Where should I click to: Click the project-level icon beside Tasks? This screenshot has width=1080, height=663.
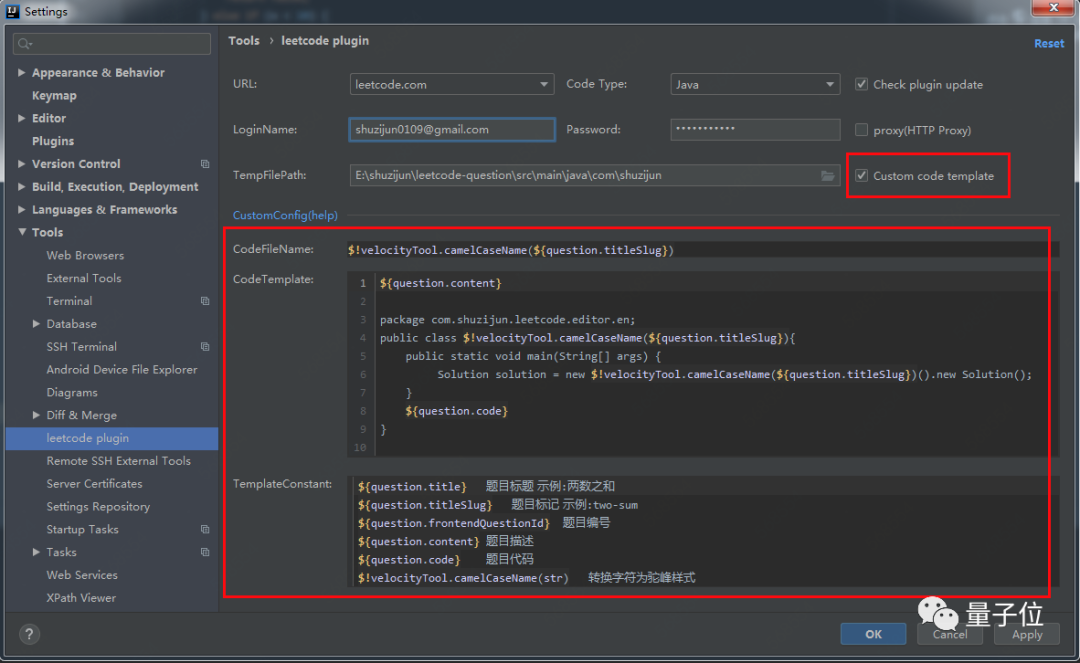pos(205,553)
